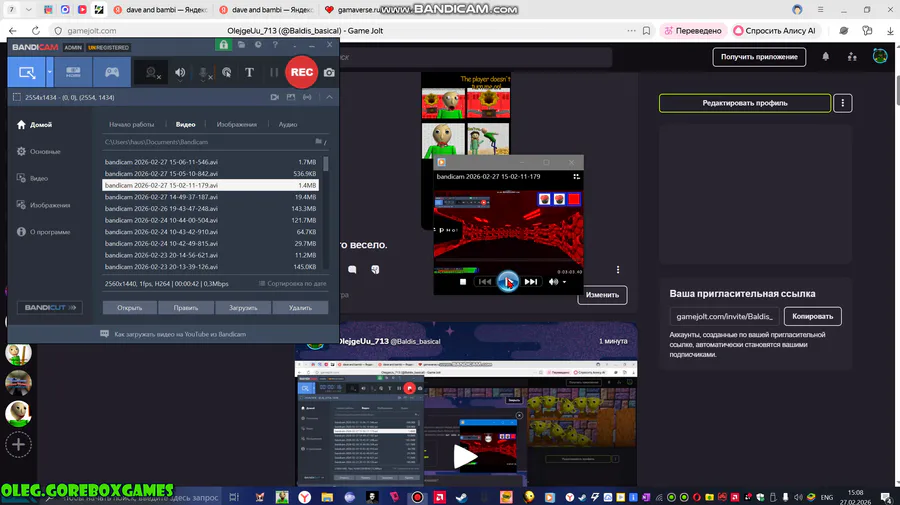Click media player volume speaker icon

[553, 282]
